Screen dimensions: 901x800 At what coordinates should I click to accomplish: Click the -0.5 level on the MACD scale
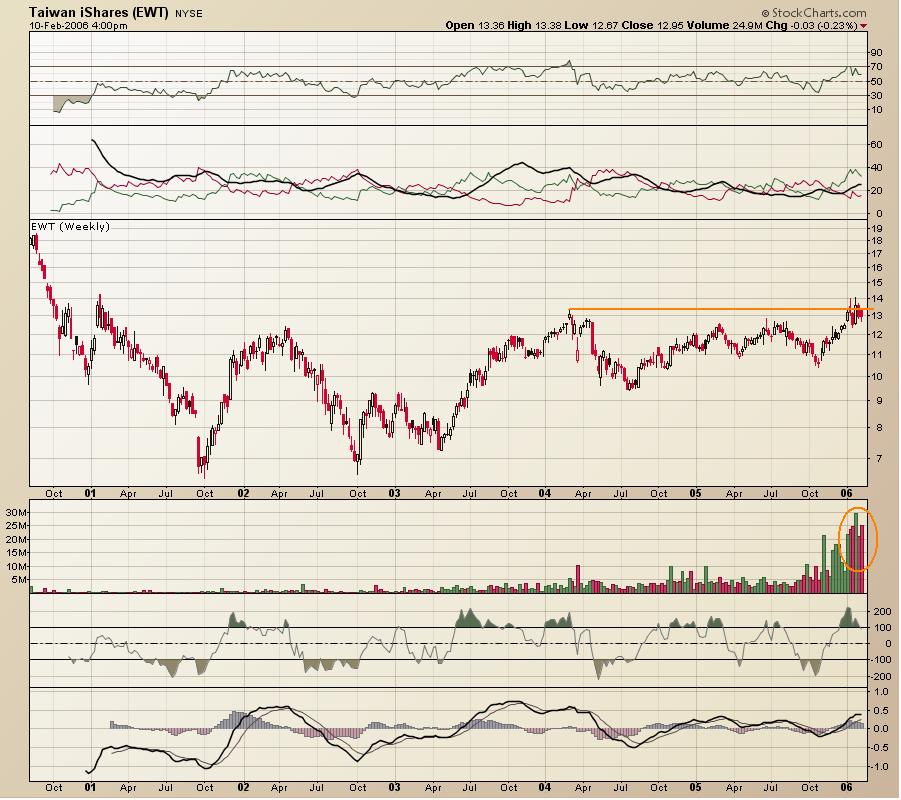point(879,748)
